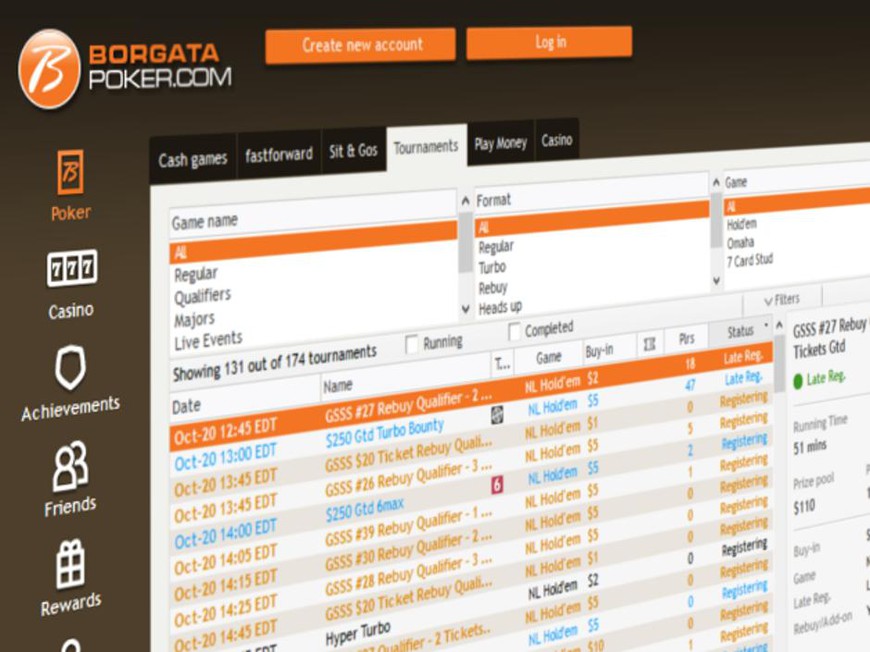Click the Oct-20 14:05 EDT date cell
Viewport: 870px width, 652px height.
[225, 560]
